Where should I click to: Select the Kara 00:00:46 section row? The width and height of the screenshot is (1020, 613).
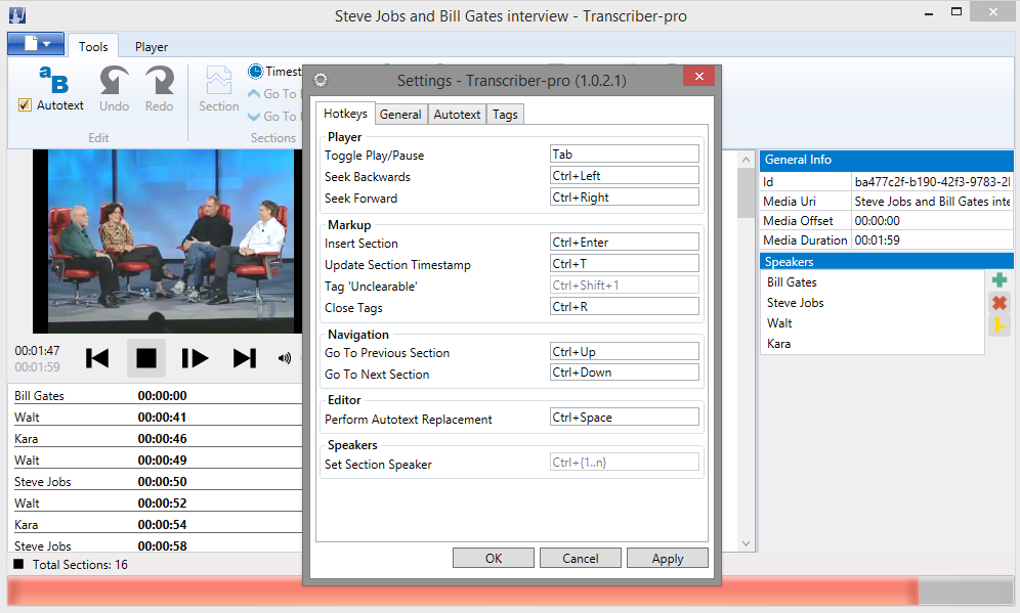[157, 438]
